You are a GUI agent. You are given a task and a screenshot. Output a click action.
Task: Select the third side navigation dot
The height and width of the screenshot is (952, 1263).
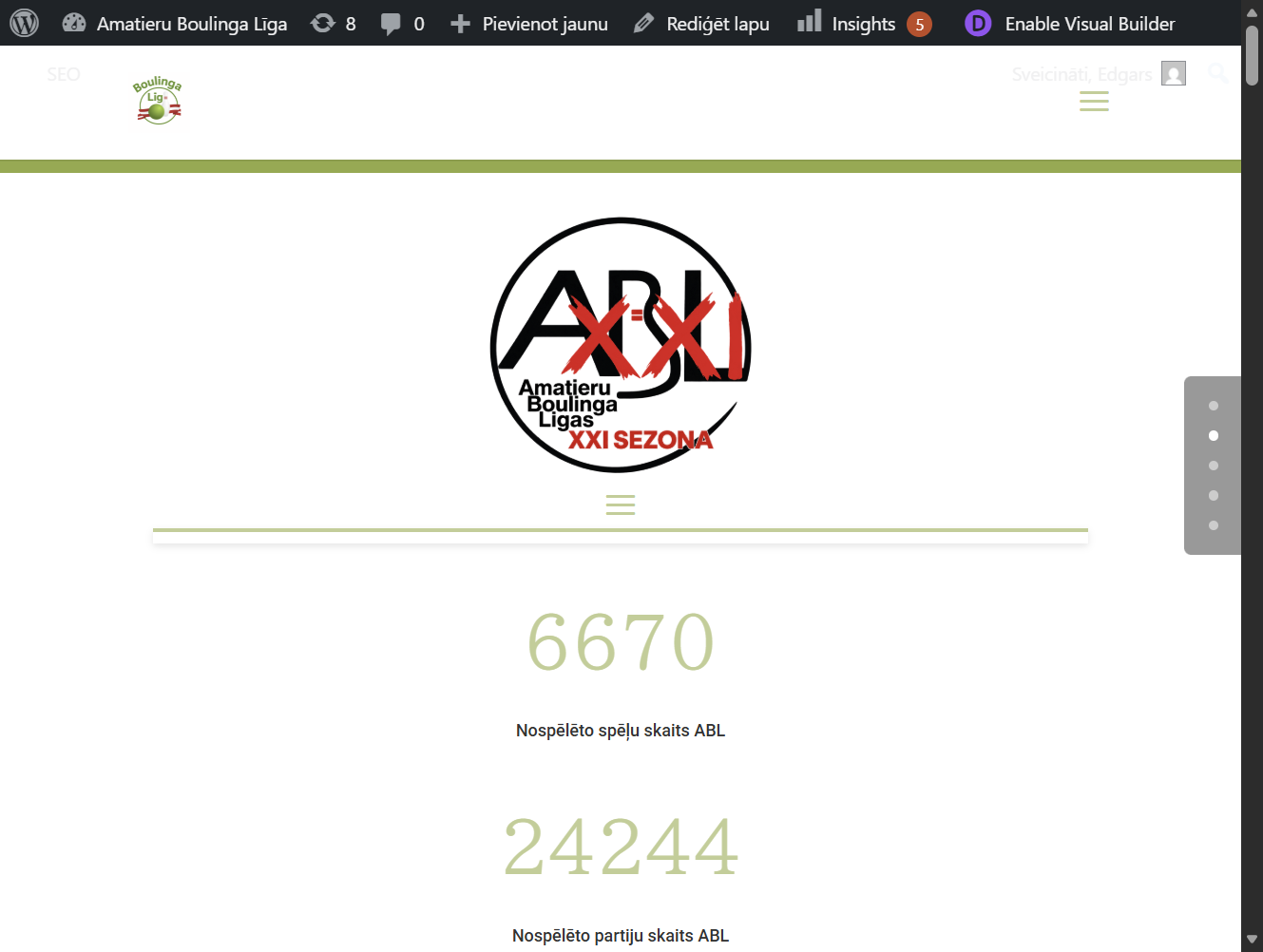click(1214, 466)
